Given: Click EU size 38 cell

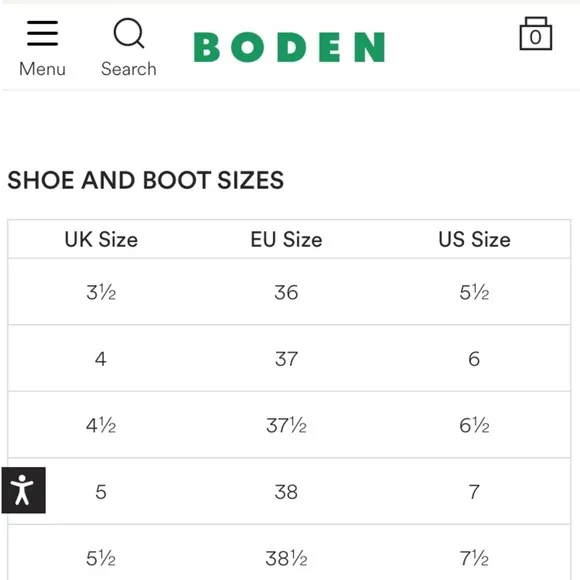Looking at the screenshot, I should (286, 492).
